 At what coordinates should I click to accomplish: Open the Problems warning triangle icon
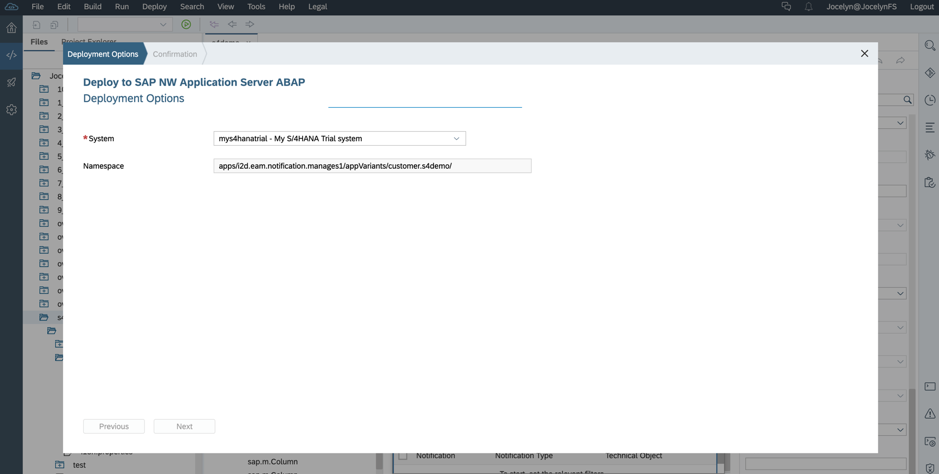coord(929,414)
